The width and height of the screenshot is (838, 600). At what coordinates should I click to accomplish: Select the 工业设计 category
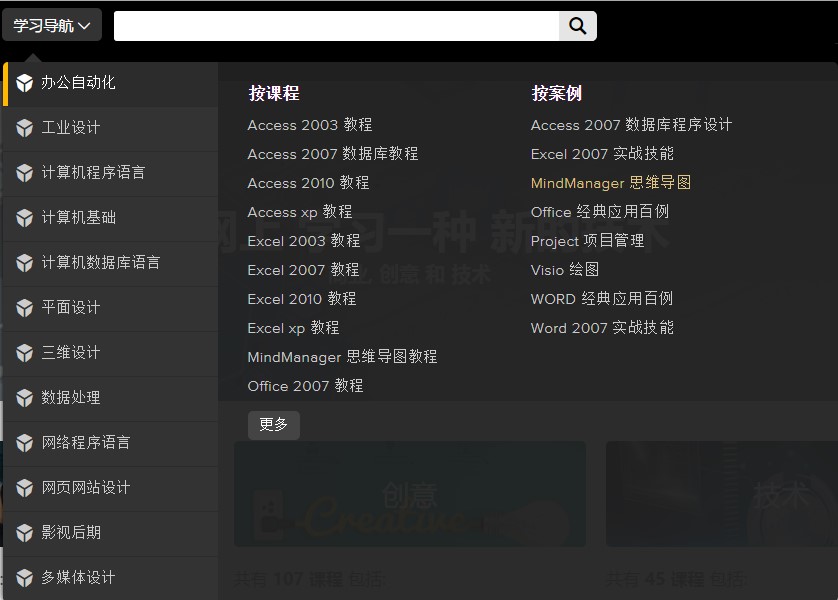(x=111, y=128)
